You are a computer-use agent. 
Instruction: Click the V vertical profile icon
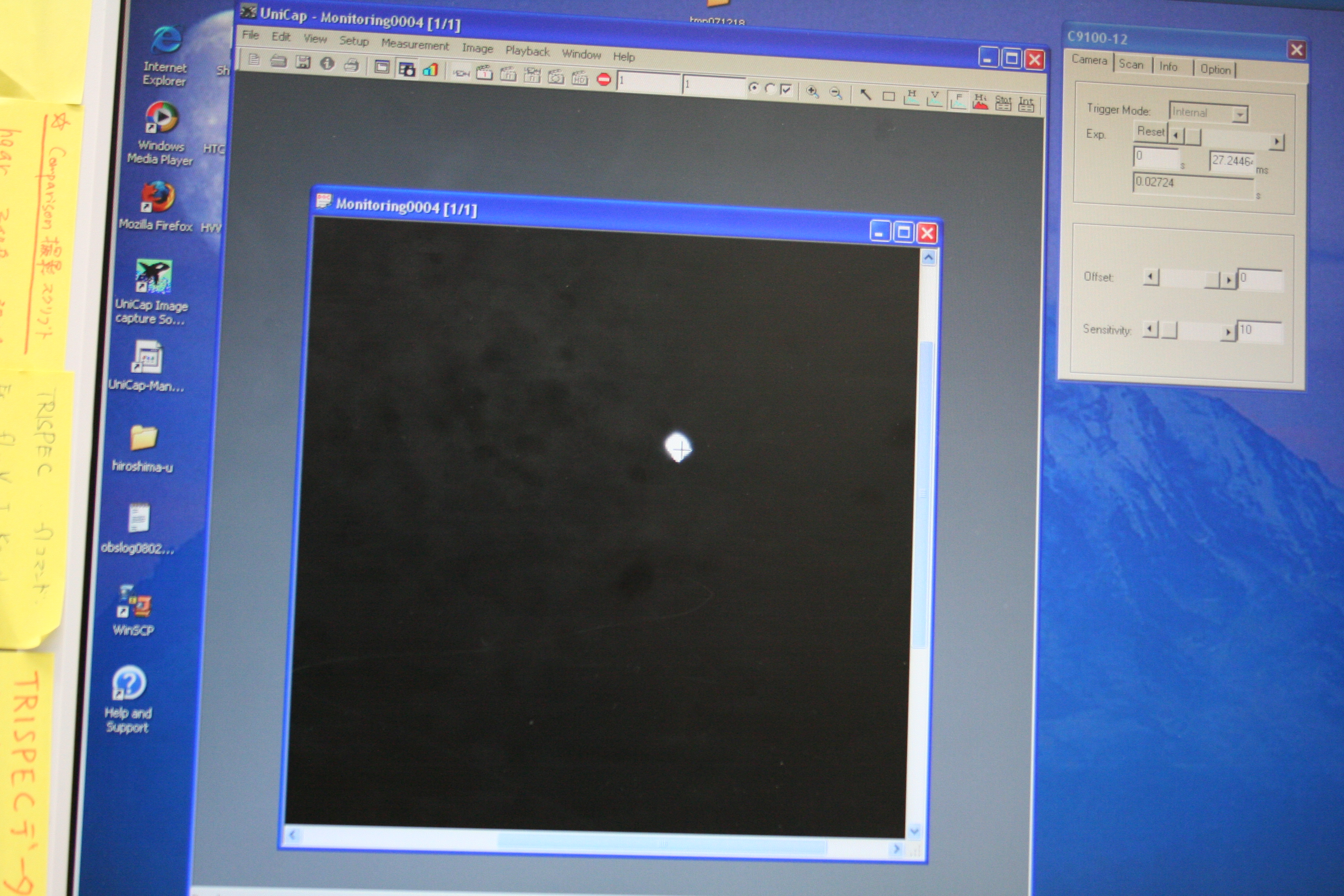click(x=934, y=99)
